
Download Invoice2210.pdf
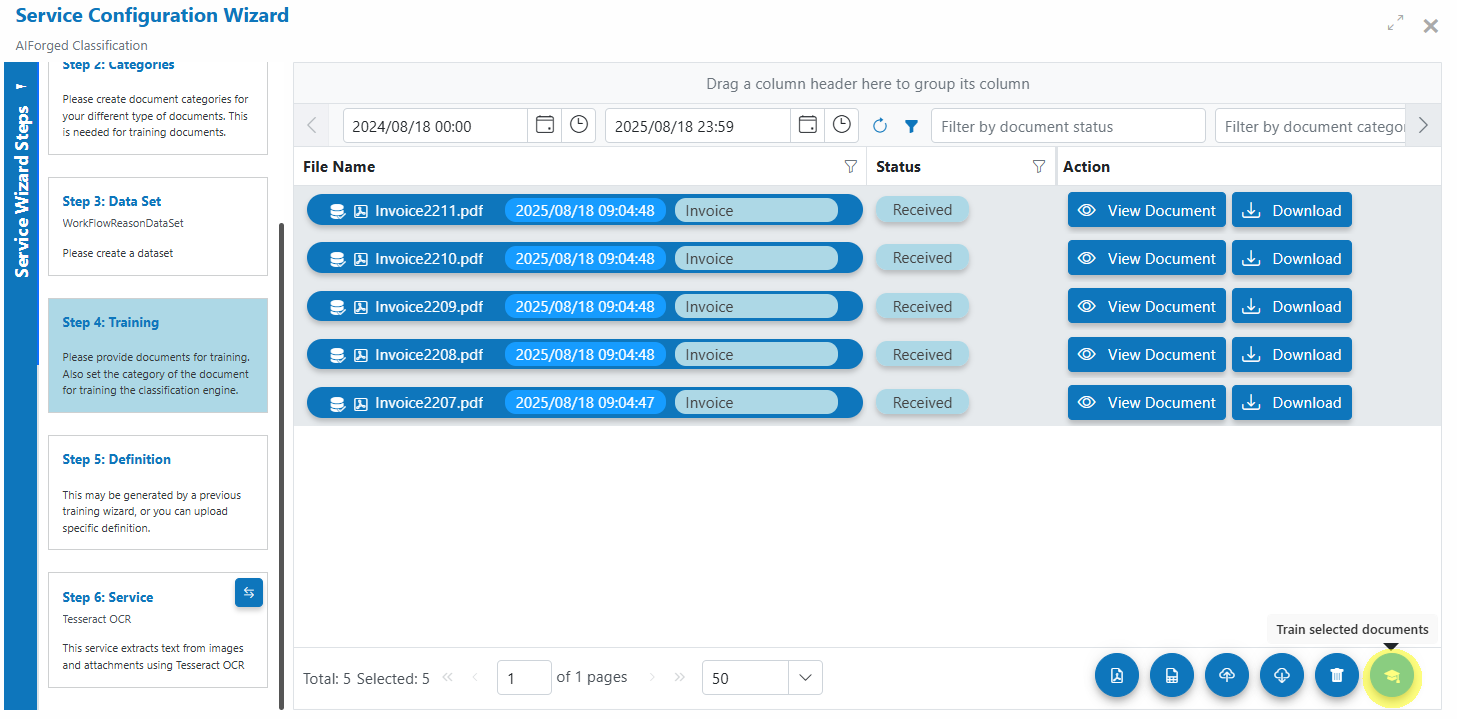coord(1291,258)
